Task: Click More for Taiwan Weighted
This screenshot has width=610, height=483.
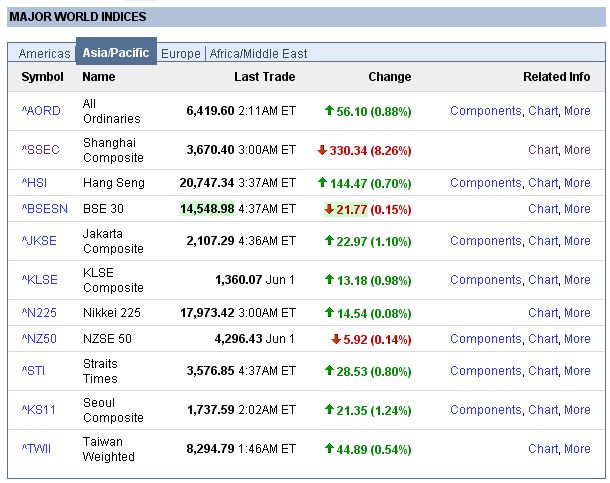Action: pos(577,449)
